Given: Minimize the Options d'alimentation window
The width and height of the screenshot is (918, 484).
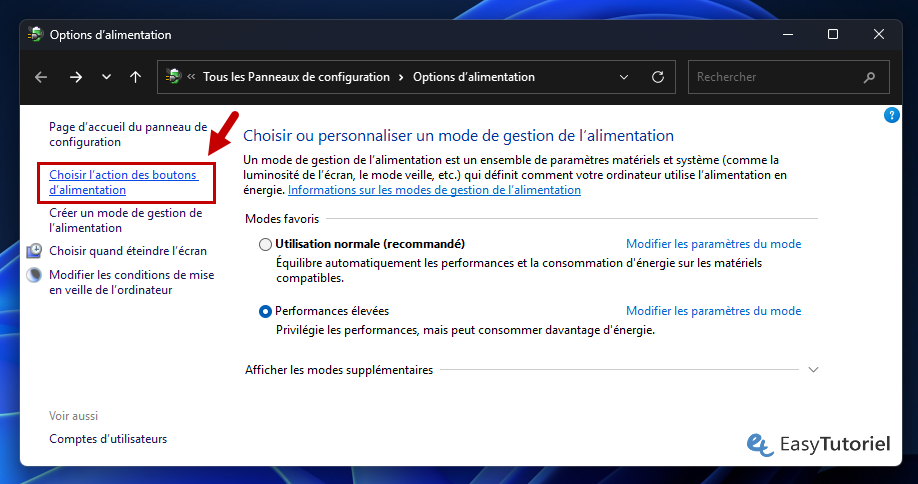Looking at the screenshot, I should (x=788, y=35).
